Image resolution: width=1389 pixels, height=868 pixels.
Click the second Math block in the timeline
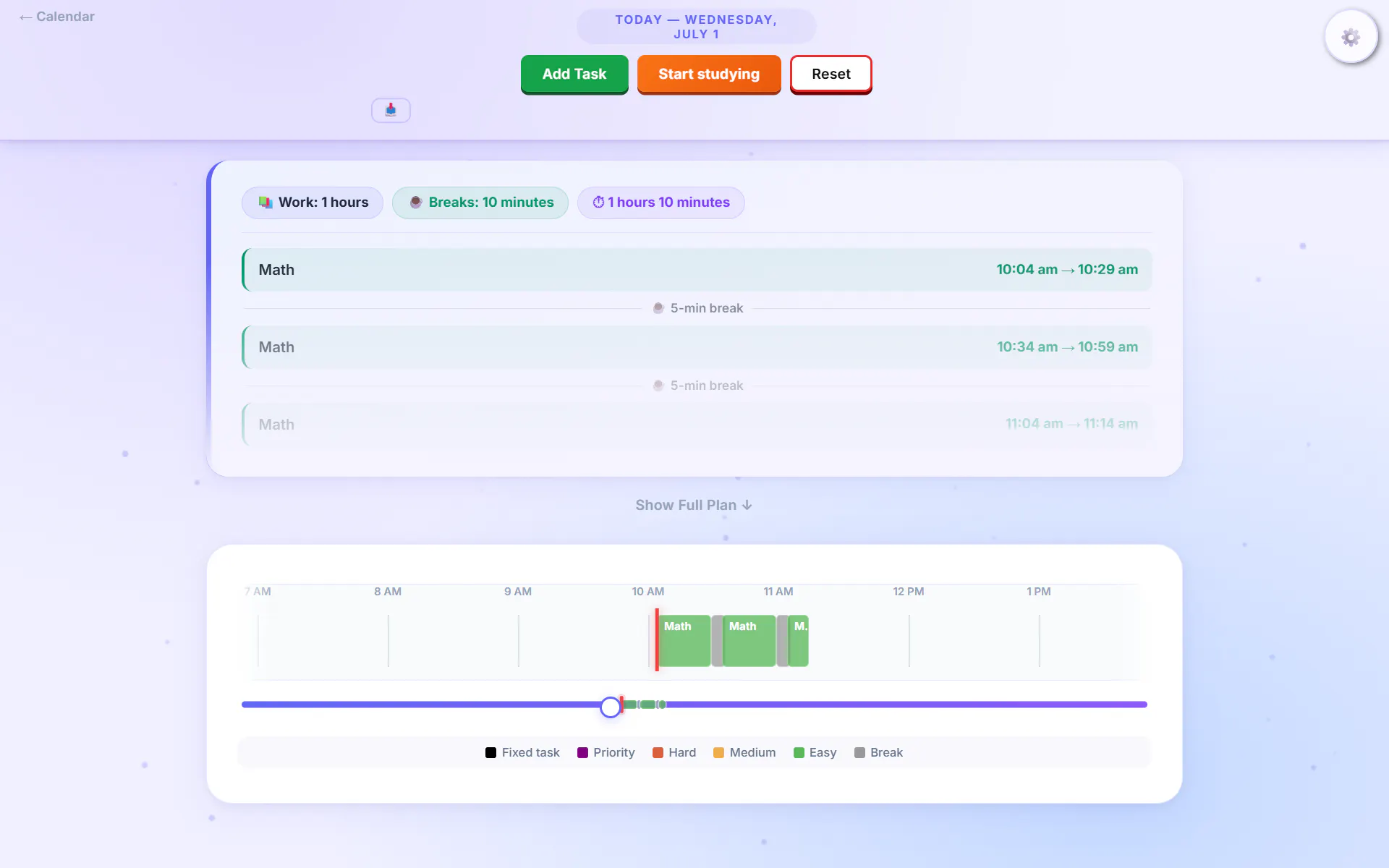tap(749, 641)
